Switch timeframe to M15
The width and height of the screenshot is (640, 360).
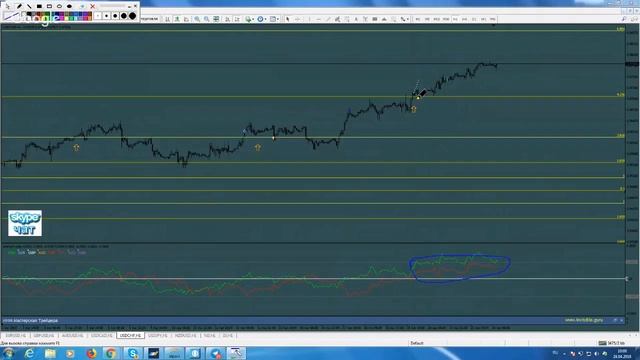point(436,19)
